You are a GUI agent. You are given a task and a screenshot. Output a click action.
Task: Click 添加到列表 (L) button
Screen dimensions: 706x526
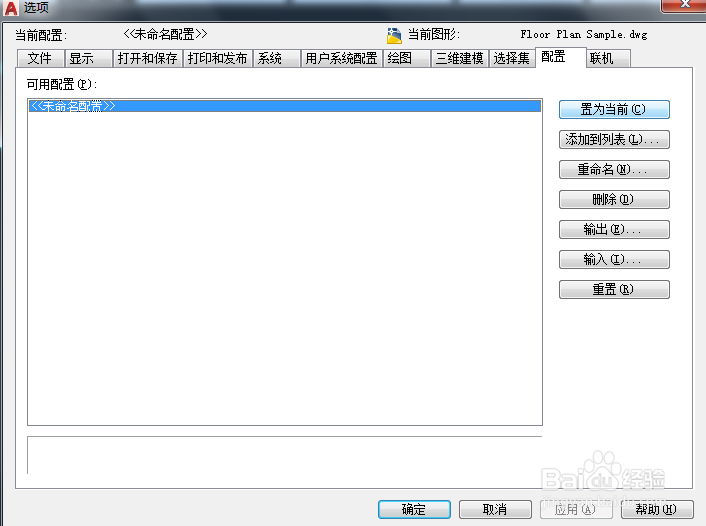[614, 140]
